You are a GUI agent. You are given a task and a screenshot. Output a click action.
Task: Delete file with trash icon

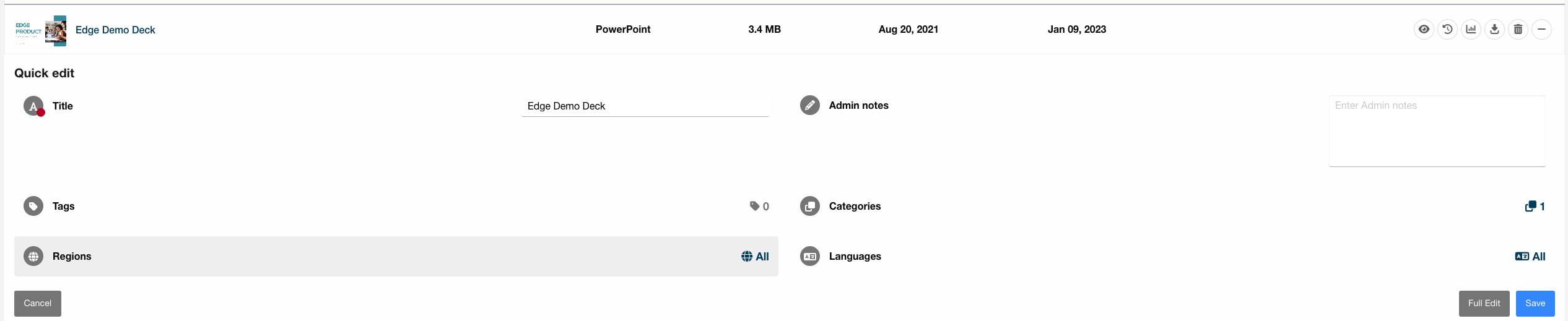click(x=1518, y=29)
